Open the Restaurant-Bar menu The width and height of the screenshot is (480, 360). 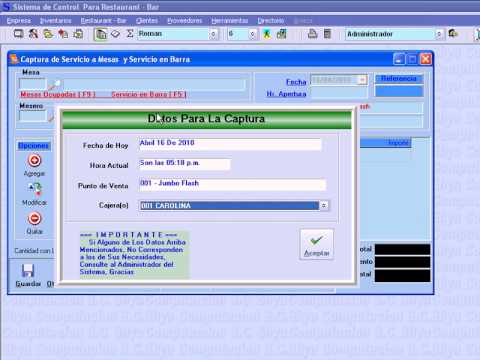coord(103,21)
